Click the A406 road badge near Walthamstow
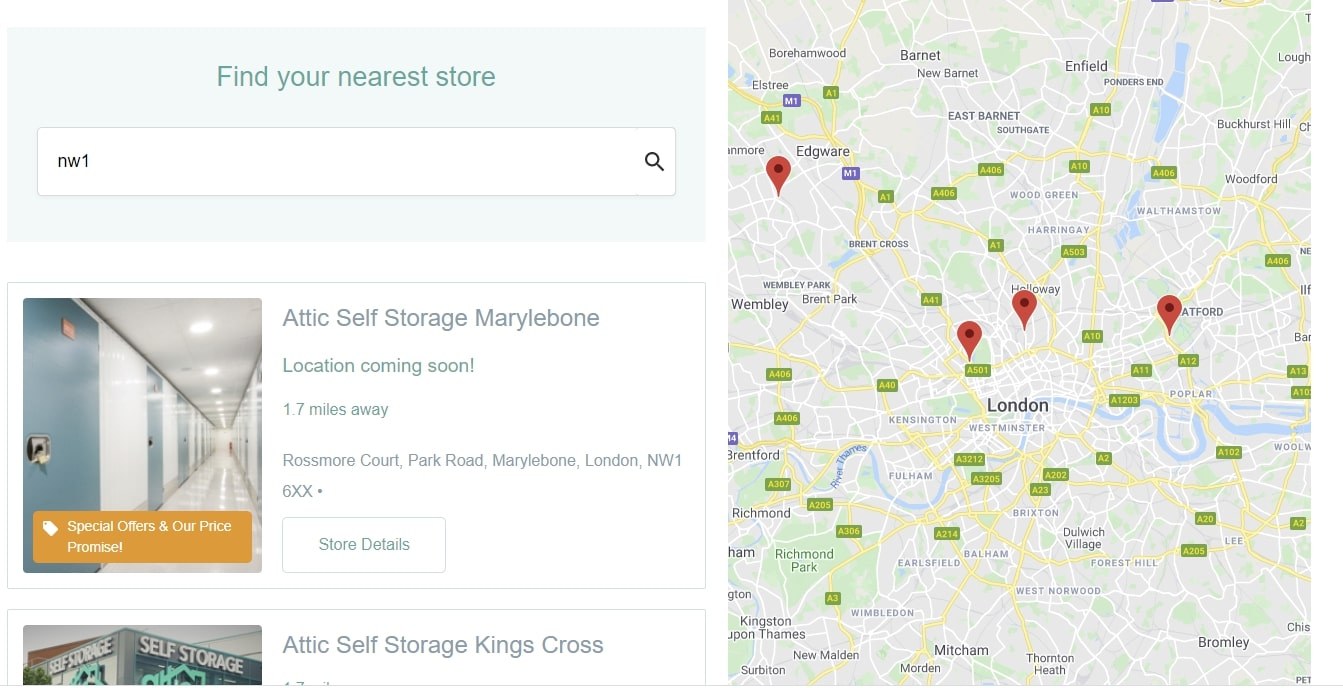Viewport: 1343px width, 688px height. (x=1163, y=173)
